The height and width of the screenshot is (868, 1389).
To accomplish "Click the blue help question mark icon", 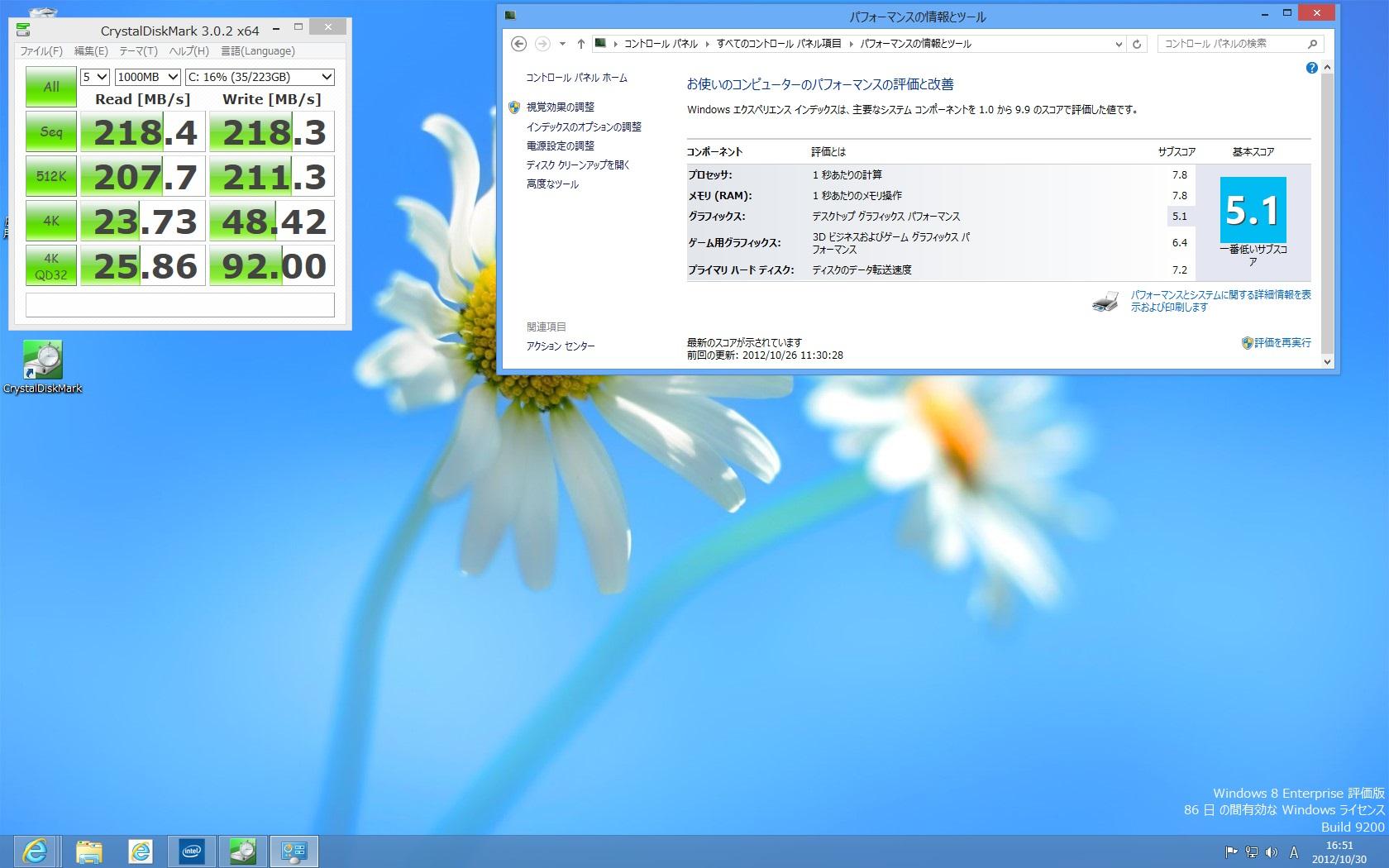I will [1311, 68].
